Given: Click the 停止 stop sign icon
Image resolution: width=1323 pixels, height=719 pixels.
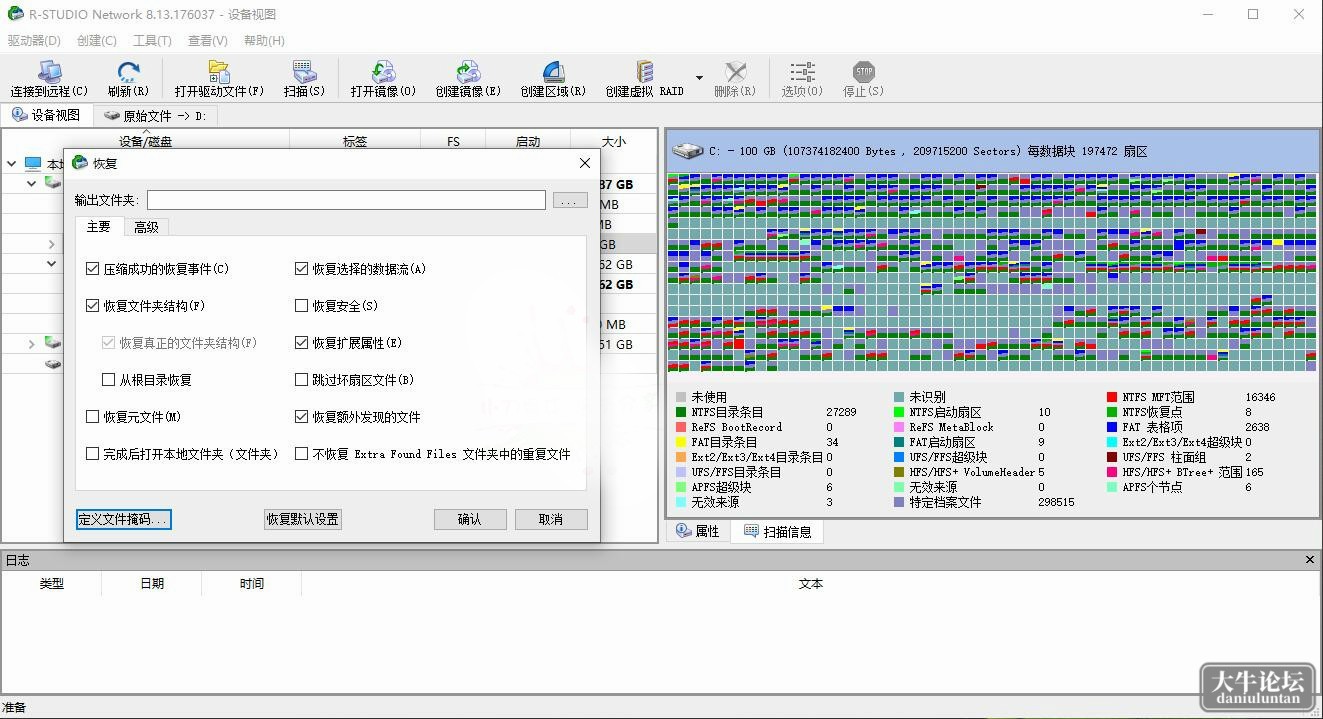Looking at the screenshot, I should tap(863, 73).
